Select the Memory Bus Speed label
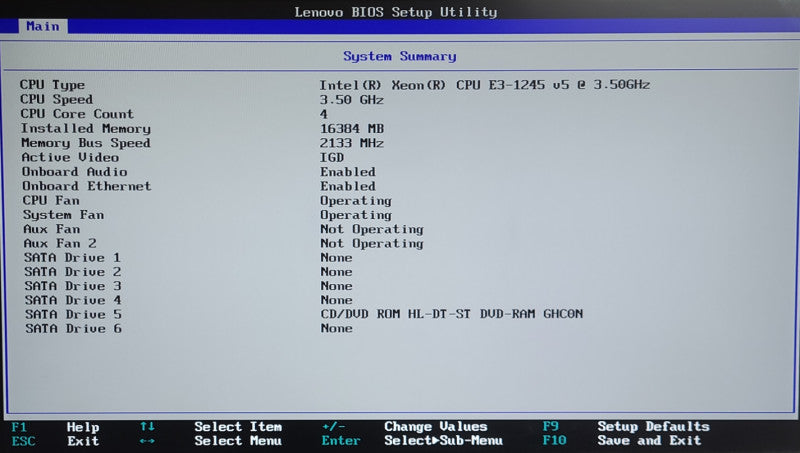 click(85, 143)
